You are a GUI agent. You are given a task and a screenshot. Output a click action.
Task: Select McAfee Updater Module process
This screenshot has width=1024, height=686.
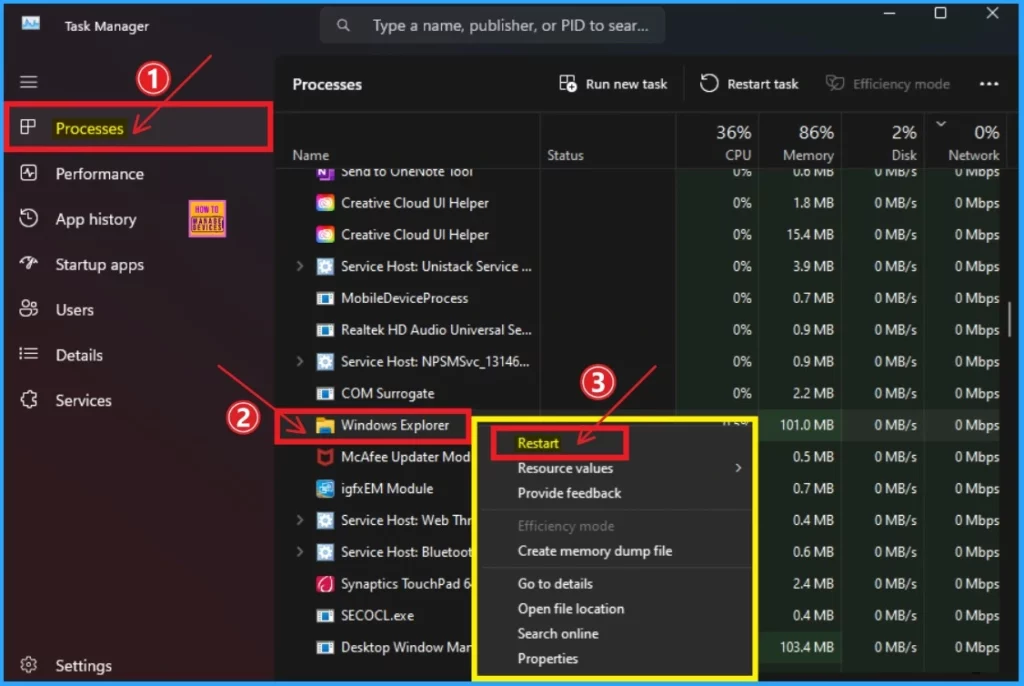[x=405, y=457]
